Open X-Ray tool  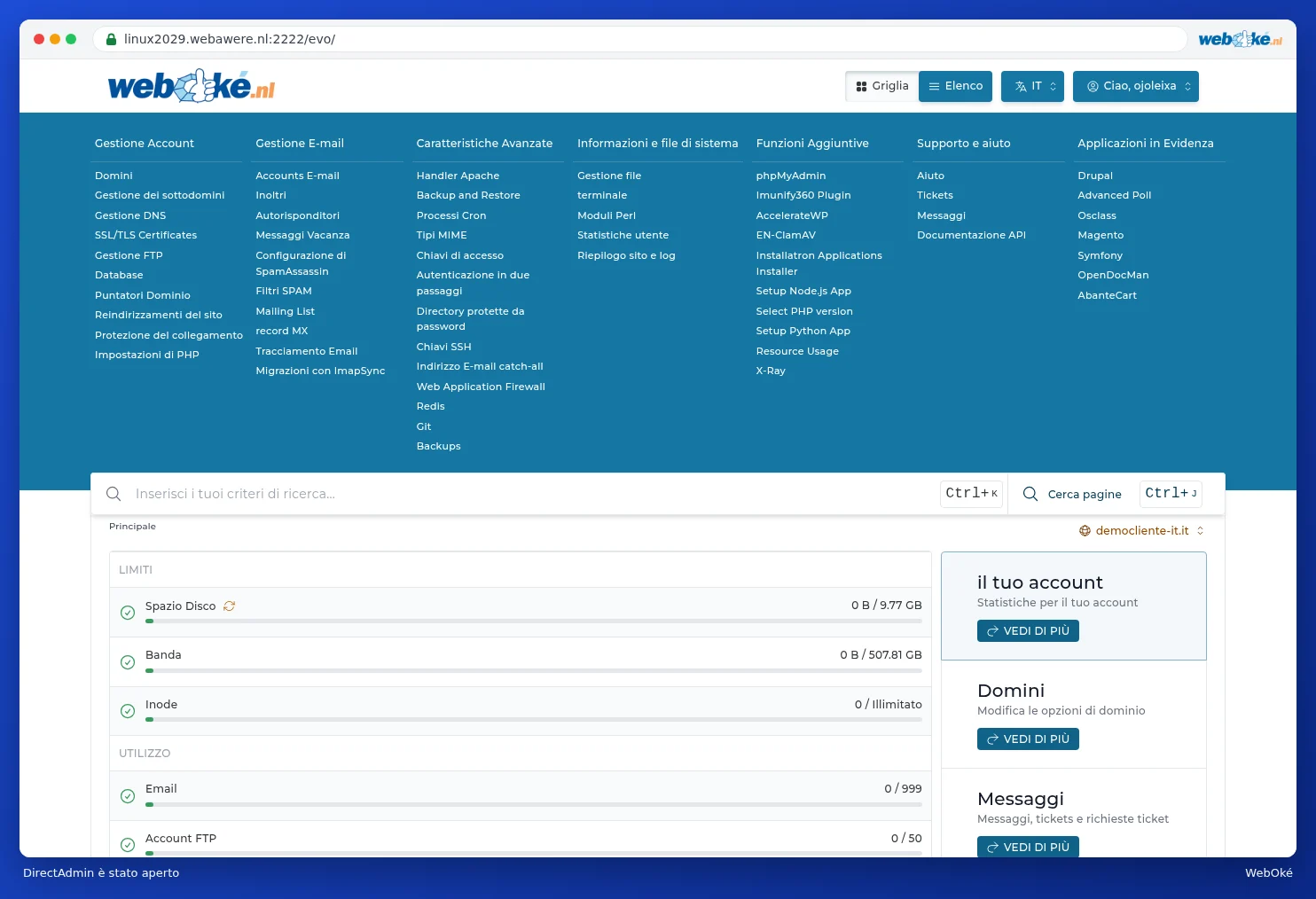coord(771,371)
